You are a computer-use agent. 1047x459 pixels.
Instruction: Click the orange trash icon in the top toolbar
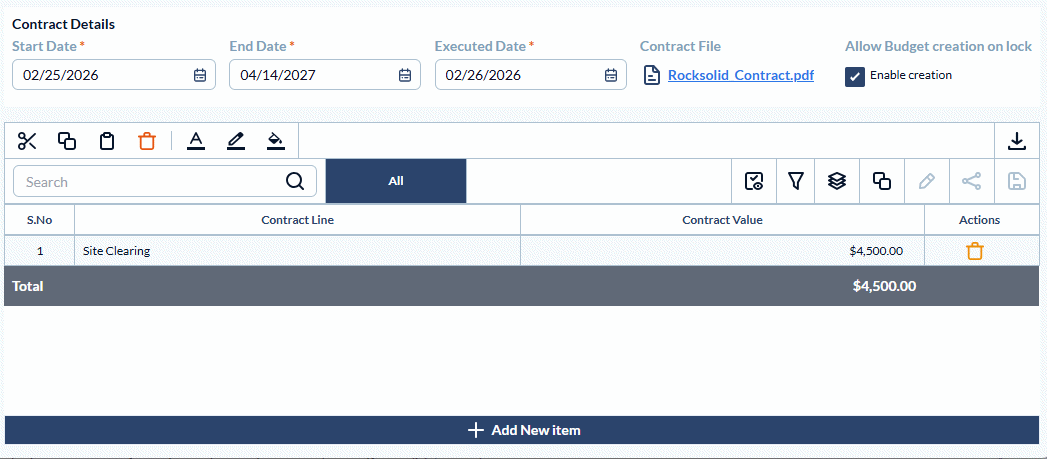[x=147, y=141]
